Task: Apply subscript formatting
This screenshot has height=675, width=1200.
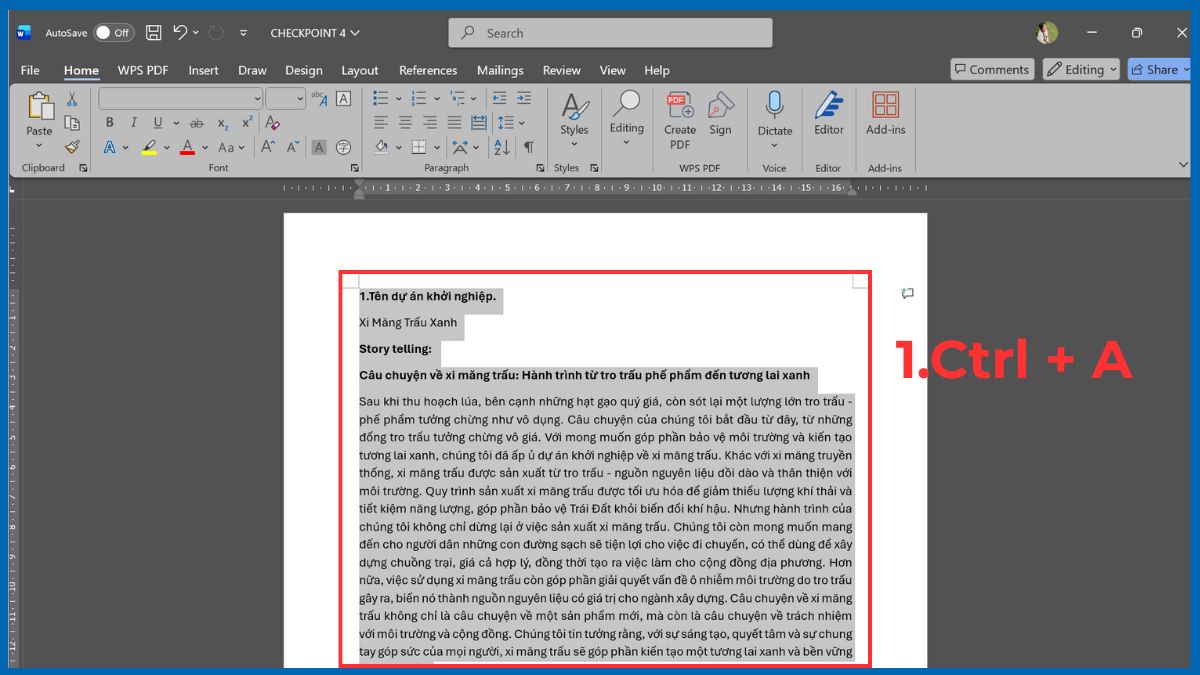Action: coord(222,124)
